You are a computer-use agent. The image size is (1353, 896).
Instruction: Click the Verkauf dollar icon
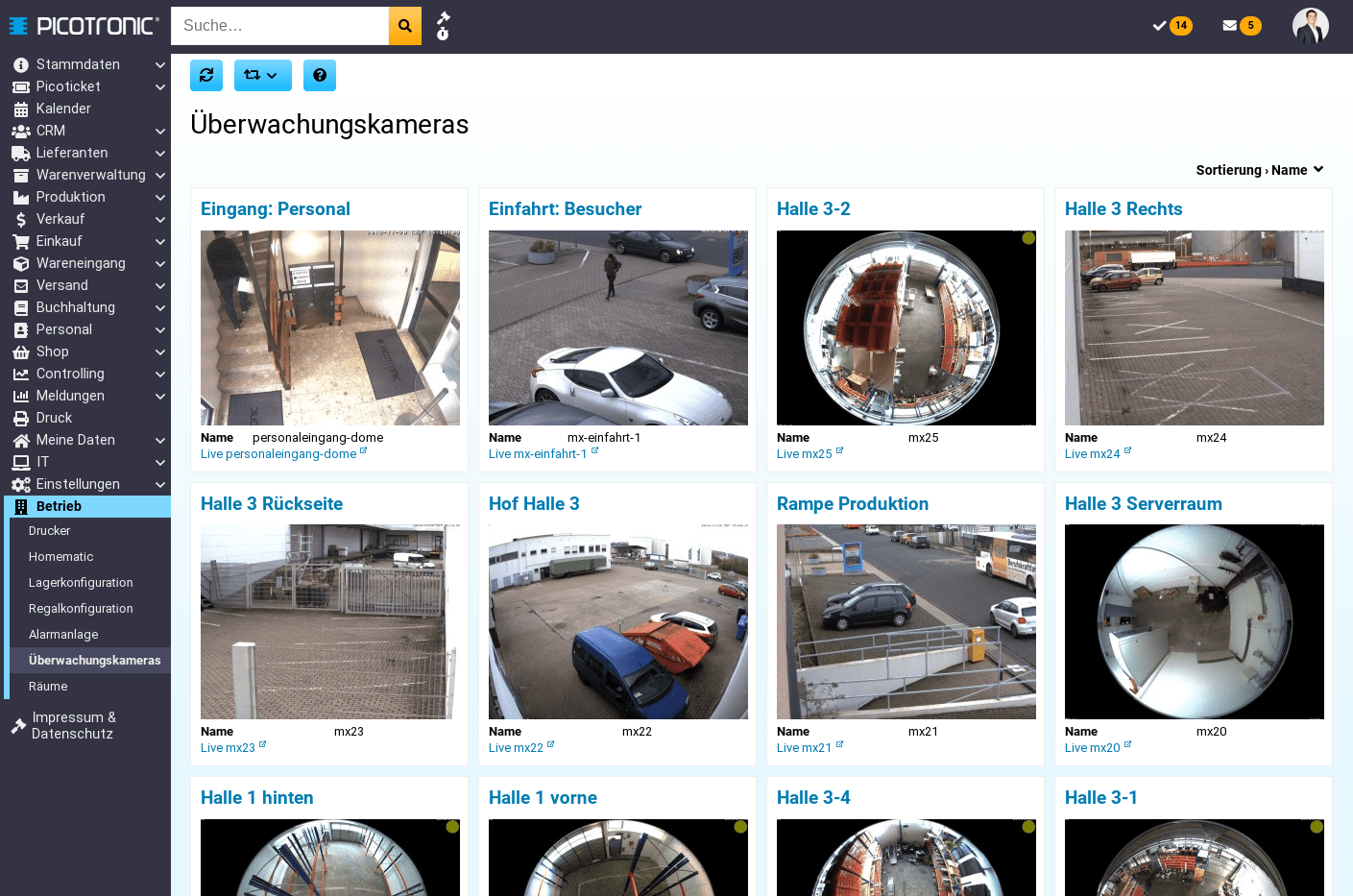click(x=21, y=219)
